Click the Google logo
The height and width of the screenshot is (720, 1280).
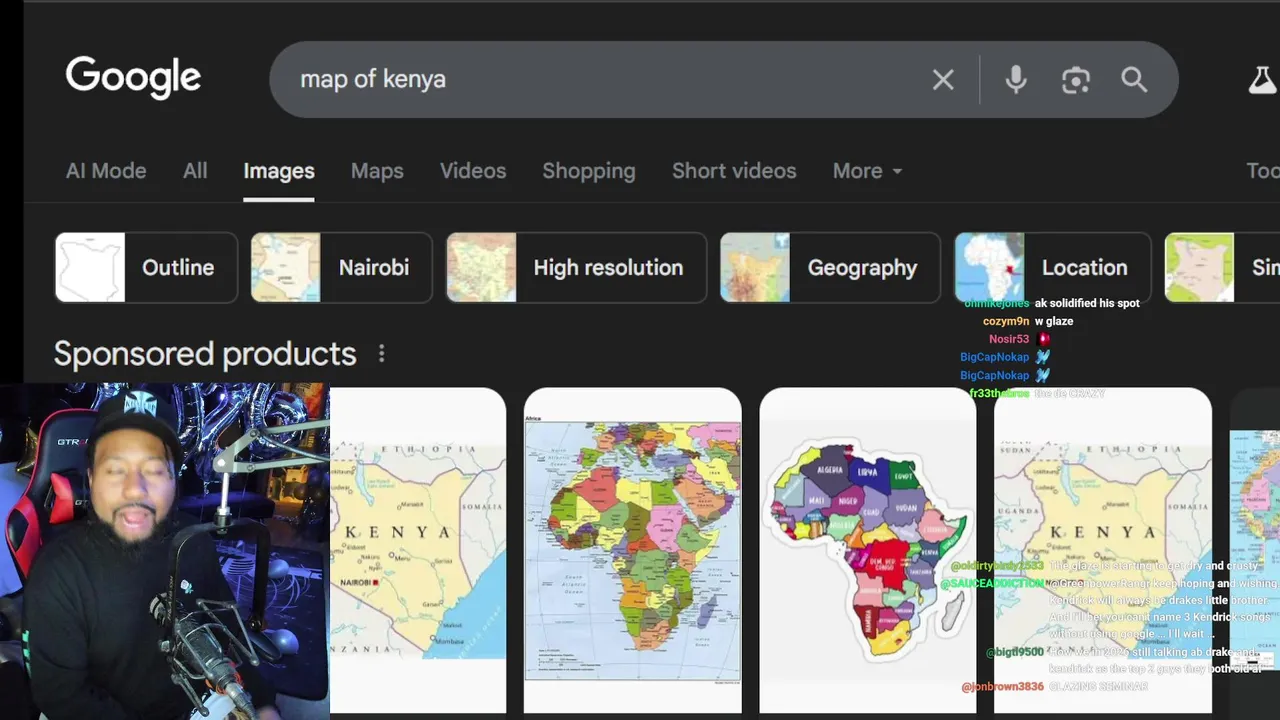click(x=133, y=78)
